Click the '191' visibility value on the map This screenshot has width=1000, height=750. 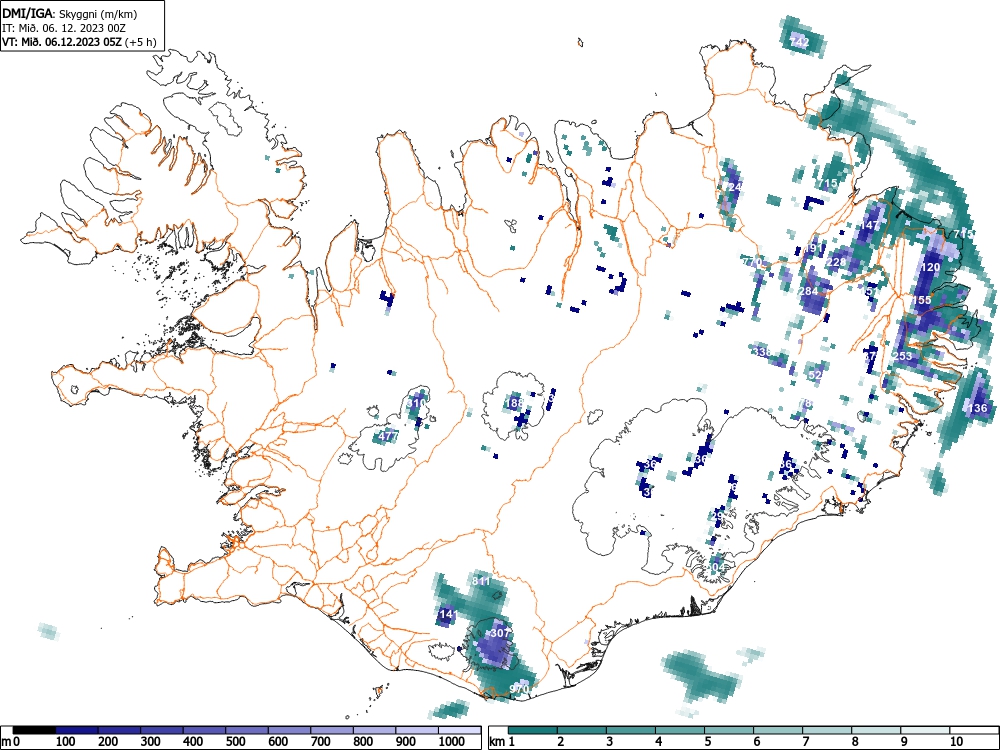[x=816, y=248]
